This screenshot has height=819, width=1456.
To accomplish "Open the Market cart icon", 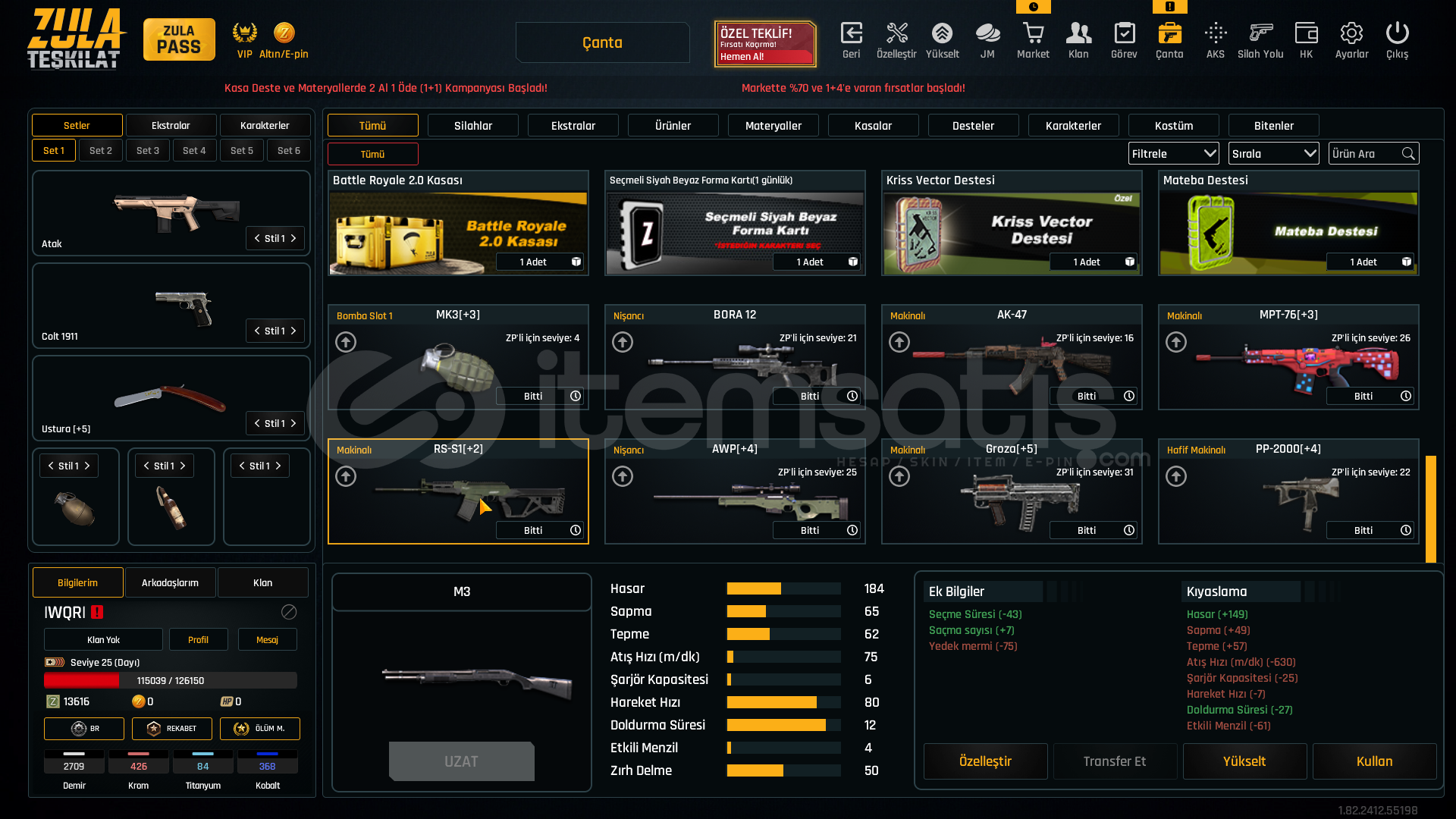I will coord(1033,34).
